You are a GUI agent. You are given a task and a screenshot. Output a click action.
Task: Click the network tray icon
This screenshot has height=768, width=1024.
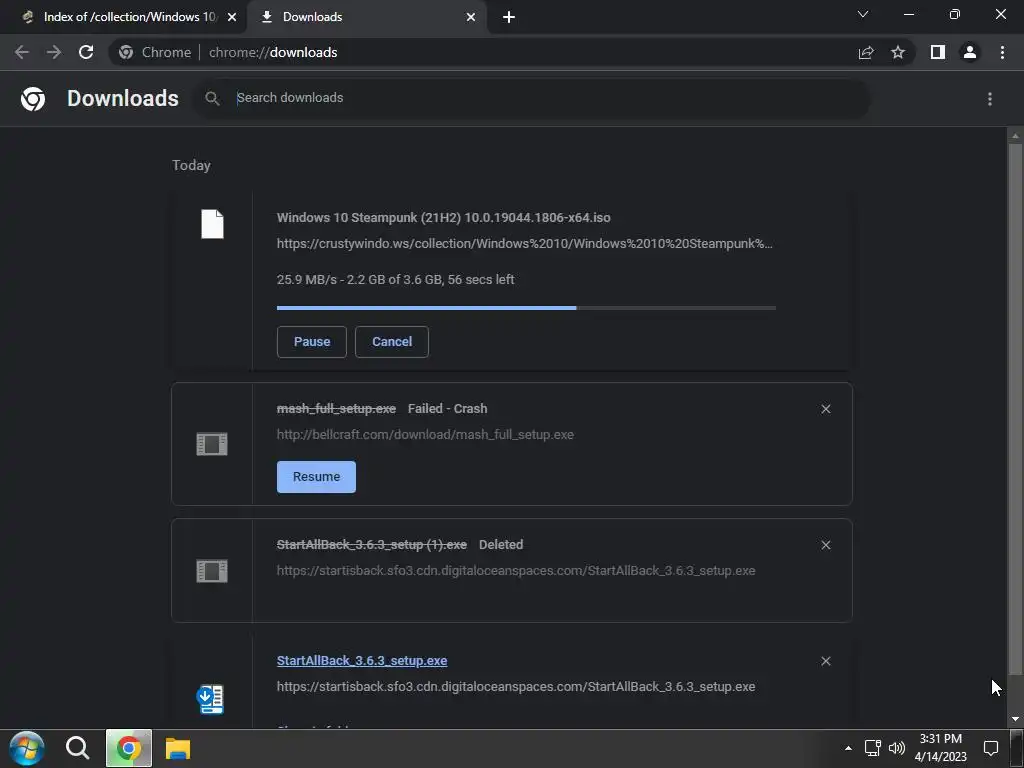click(872, 748)
